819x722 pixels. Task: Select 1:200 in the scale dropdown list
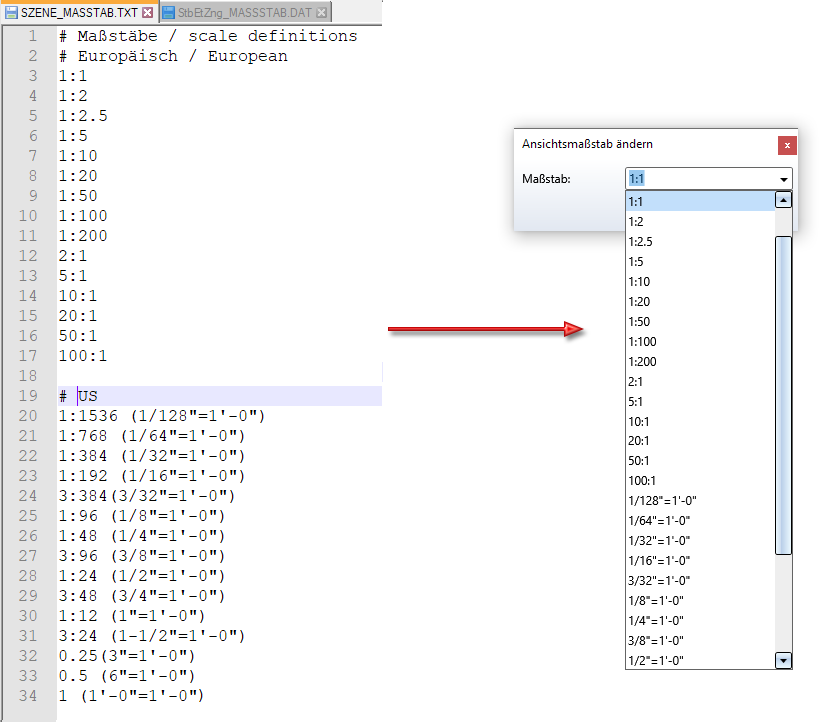pyautogui.click(x=700, y=362)
